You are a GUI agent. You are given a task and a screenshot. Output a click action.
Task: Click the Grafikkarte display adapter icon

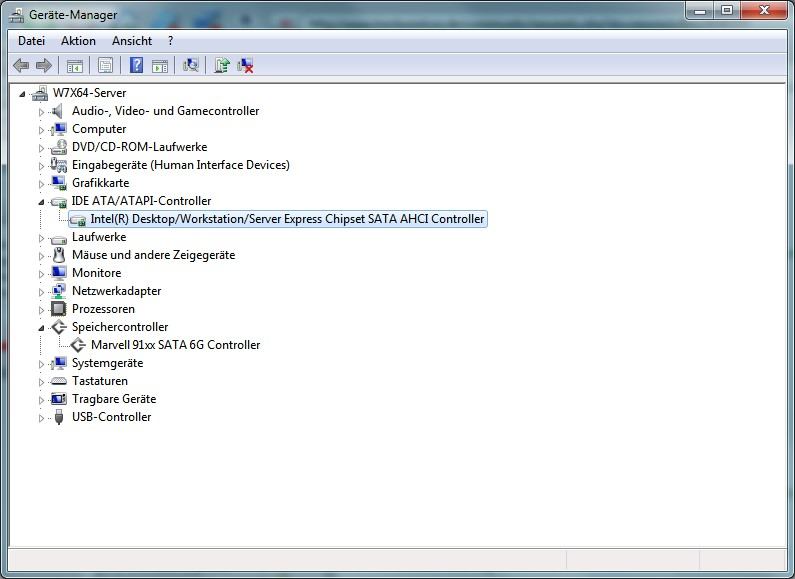pyautogui.click(x=59, y=183)
